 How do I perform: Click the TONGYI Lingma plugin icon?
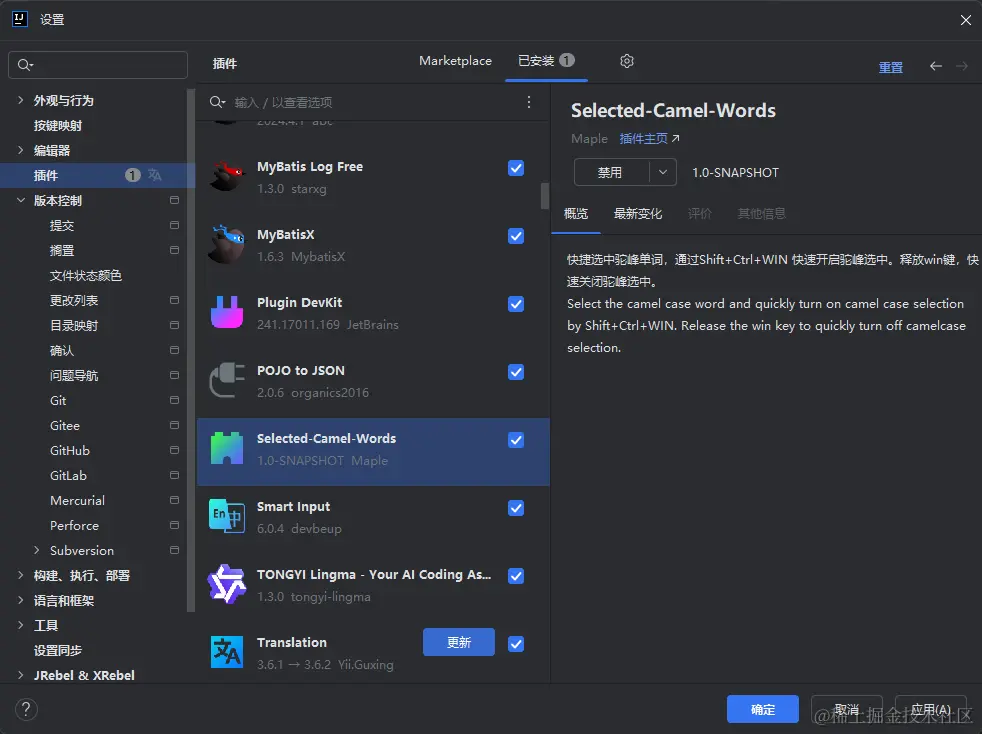227,584
